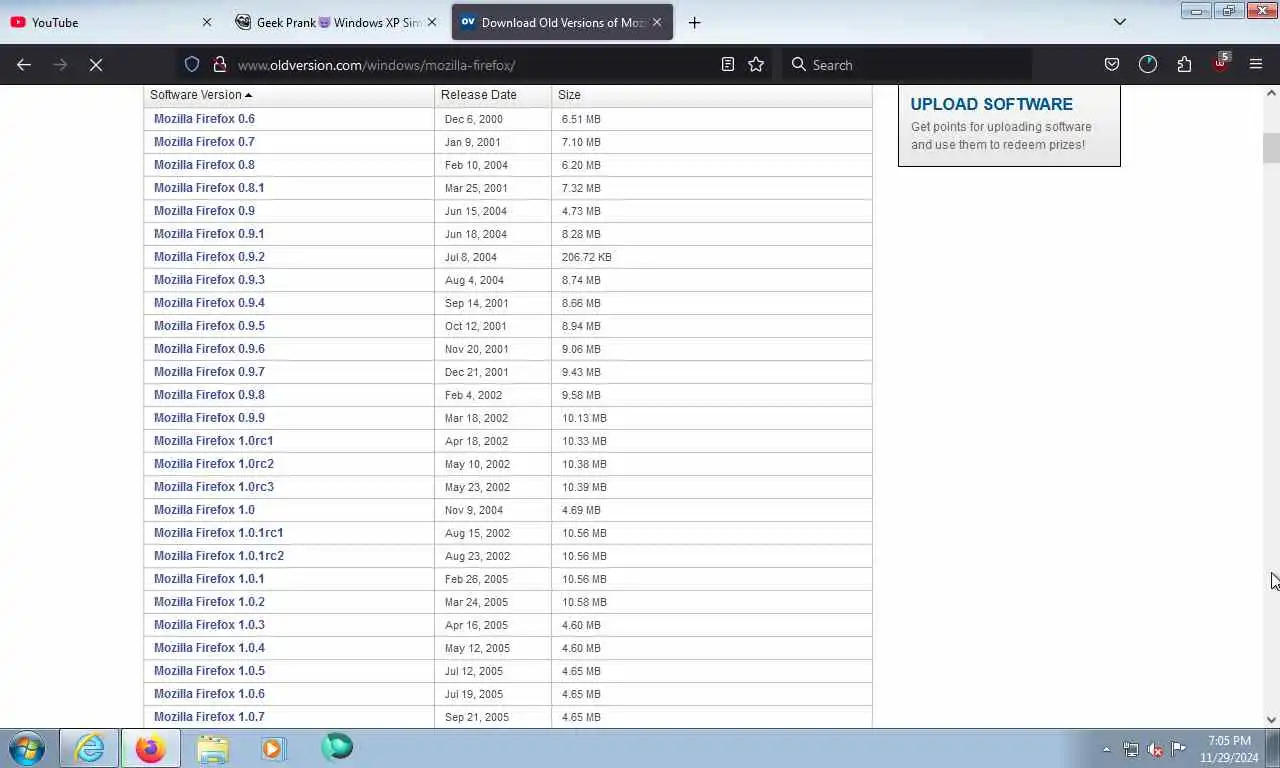Close the YouTube tab
1280x768 pixels.
pos(207,22)
